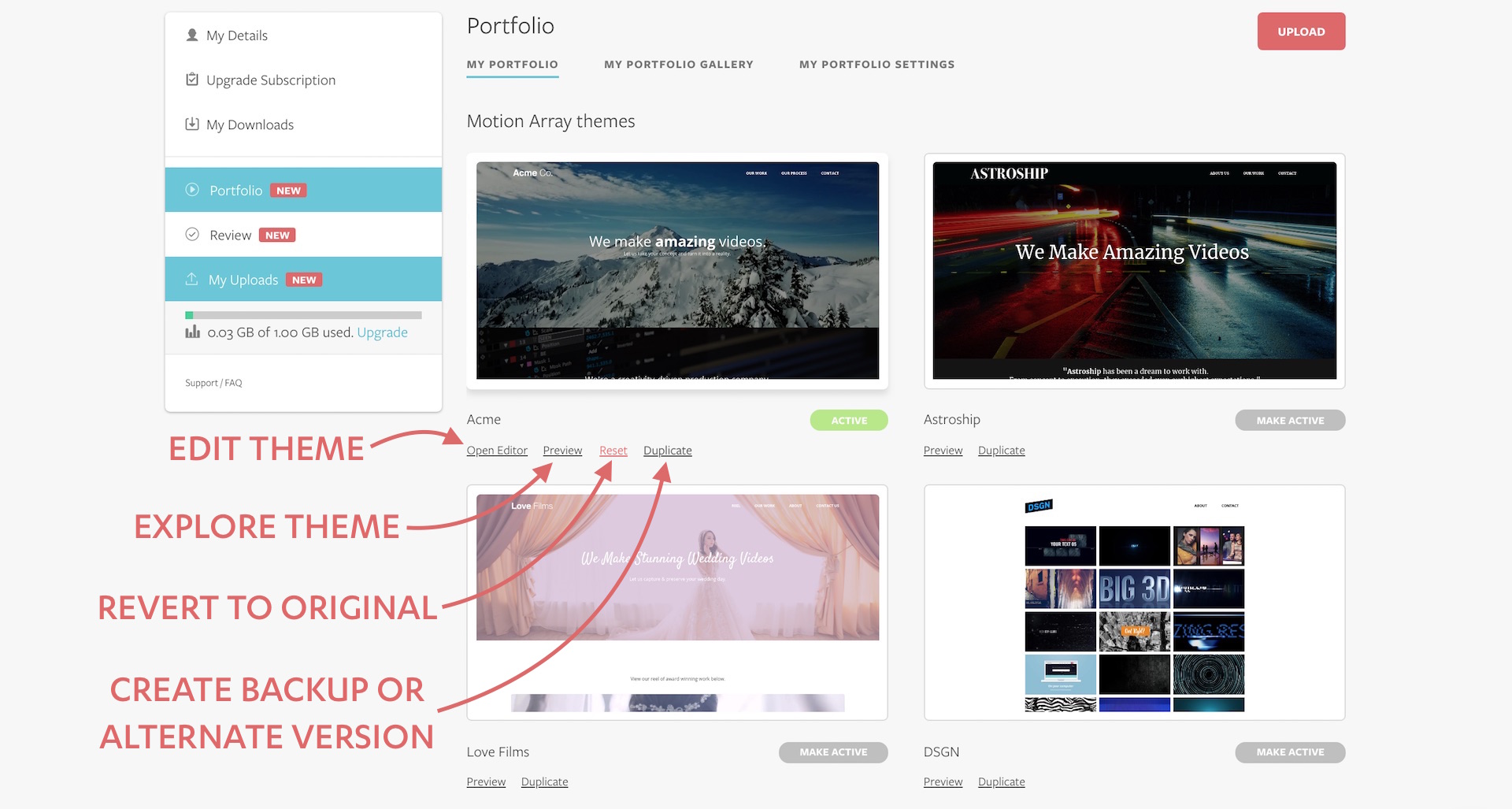Open Support / FAQ link
1512x809 pixels.
pos(213,383)
